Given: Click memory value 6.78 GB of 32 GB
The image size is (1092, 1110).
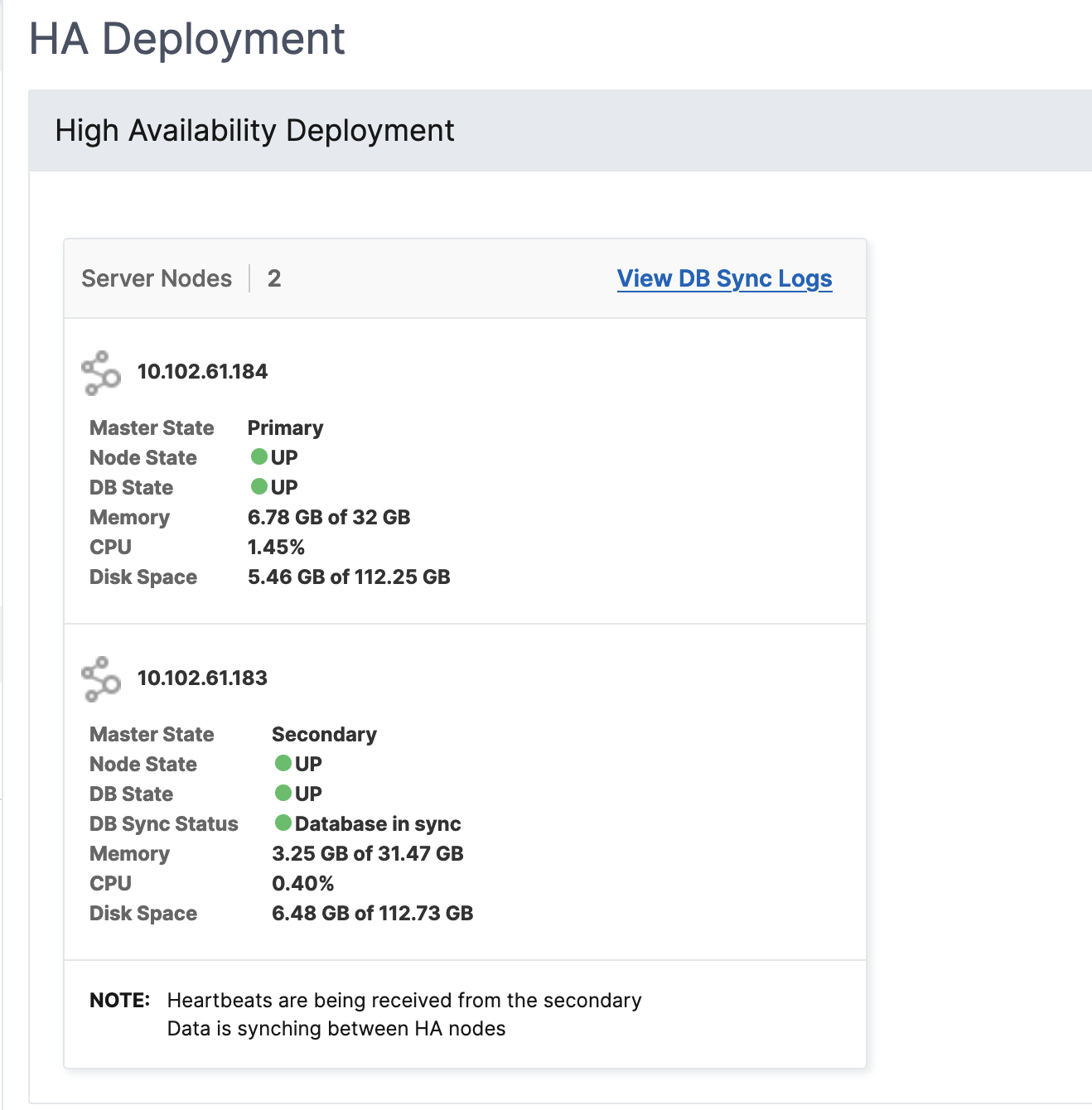Looking at the screenshot, I should [329, 518].
